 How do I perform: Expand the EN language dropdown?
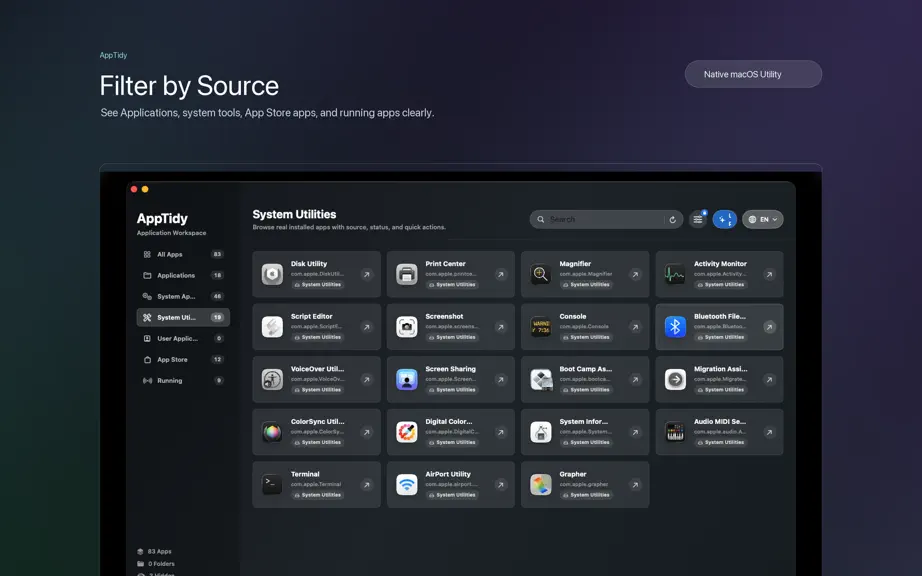click(x=763, y=219)
